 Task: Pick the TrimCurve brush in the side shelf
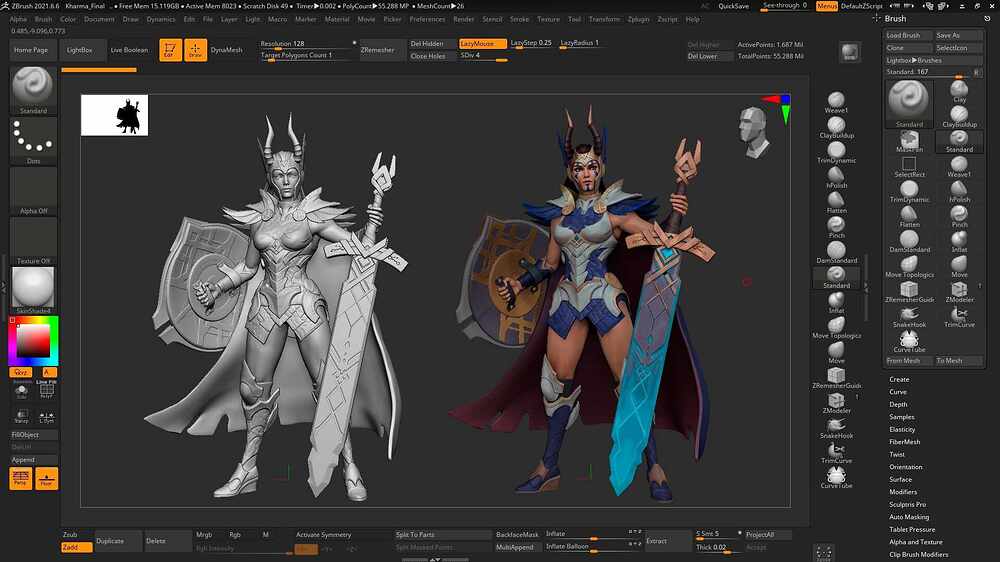[x=836, y=452]
